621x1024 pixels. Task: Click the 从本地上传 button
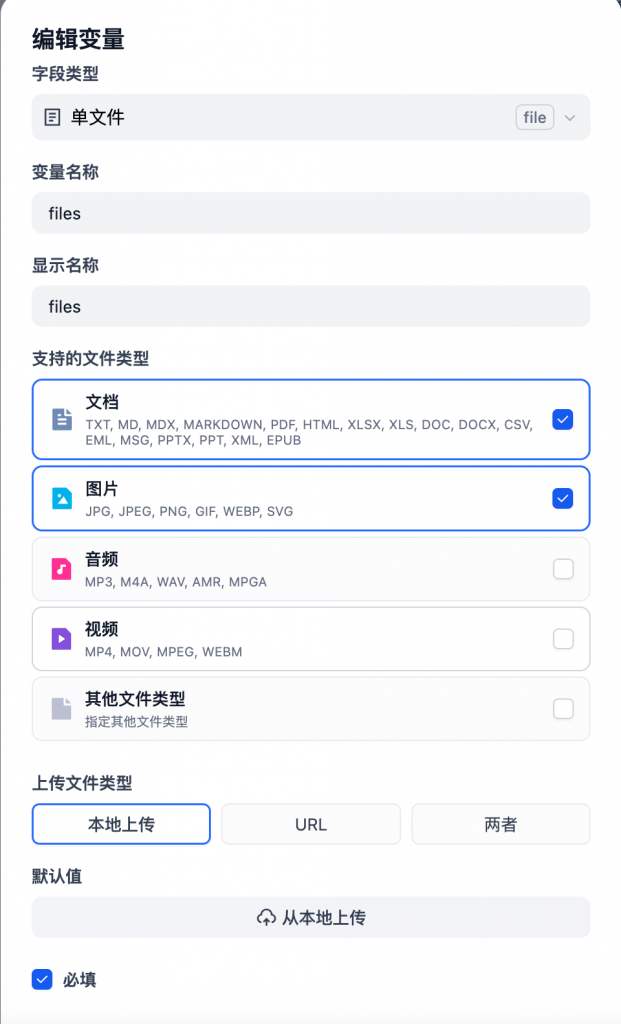pyautogui.click(x=310, y=917)
